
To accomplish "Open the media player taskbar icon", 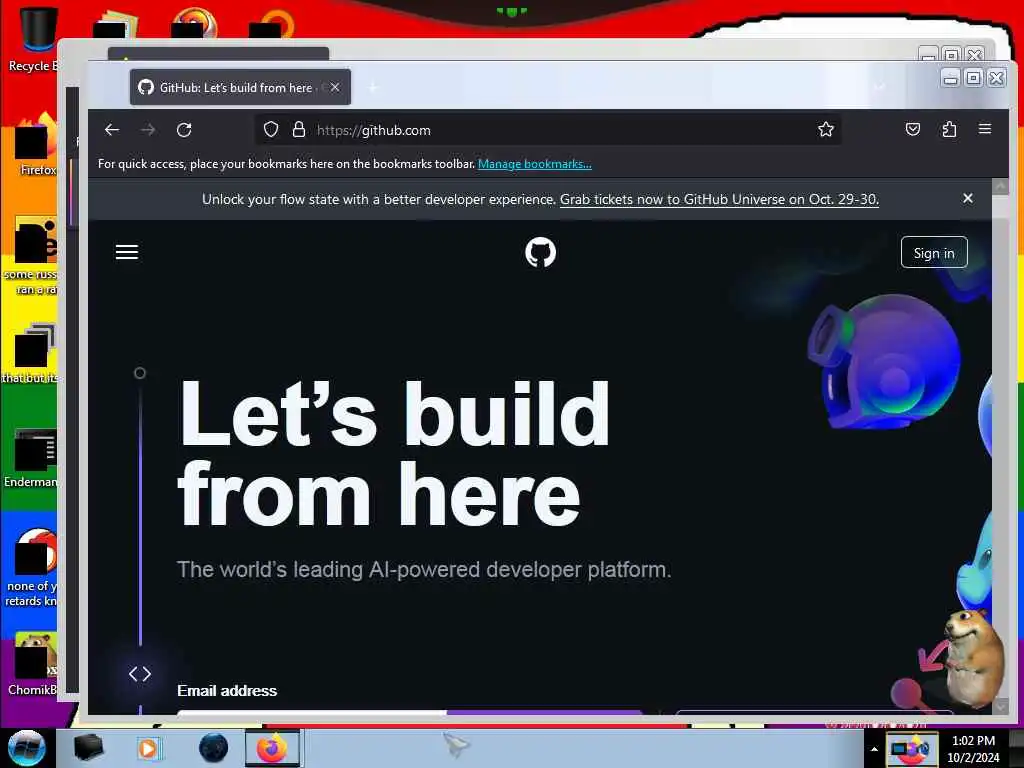I will (x=148, y=748).
